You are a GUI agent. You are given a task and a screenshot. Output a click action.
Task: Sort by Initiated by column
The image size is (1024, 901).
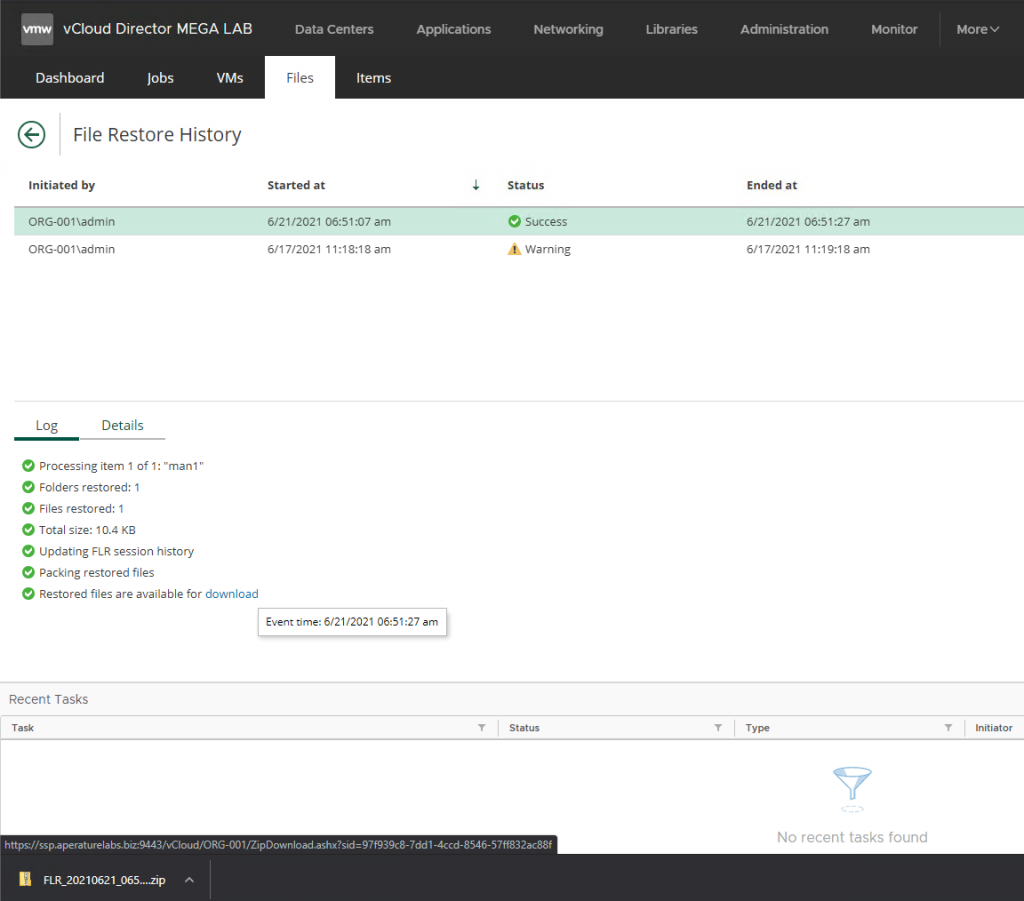click(x=61, y=185)
